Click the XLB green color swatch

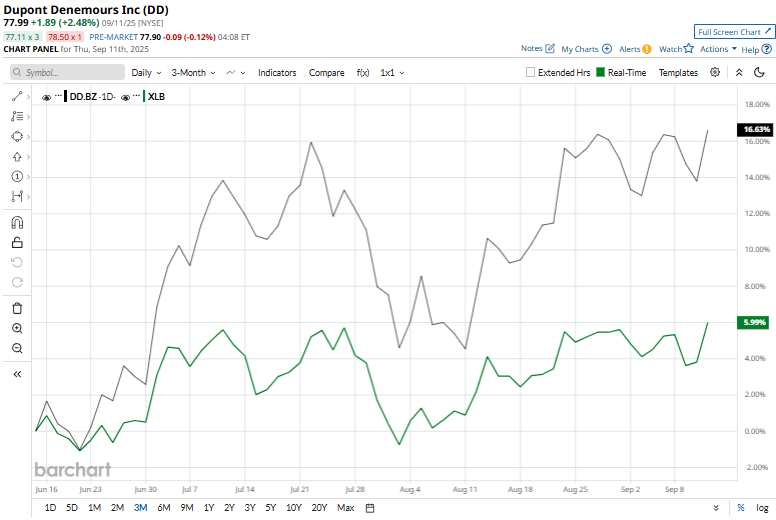click(x=144, y=96)
